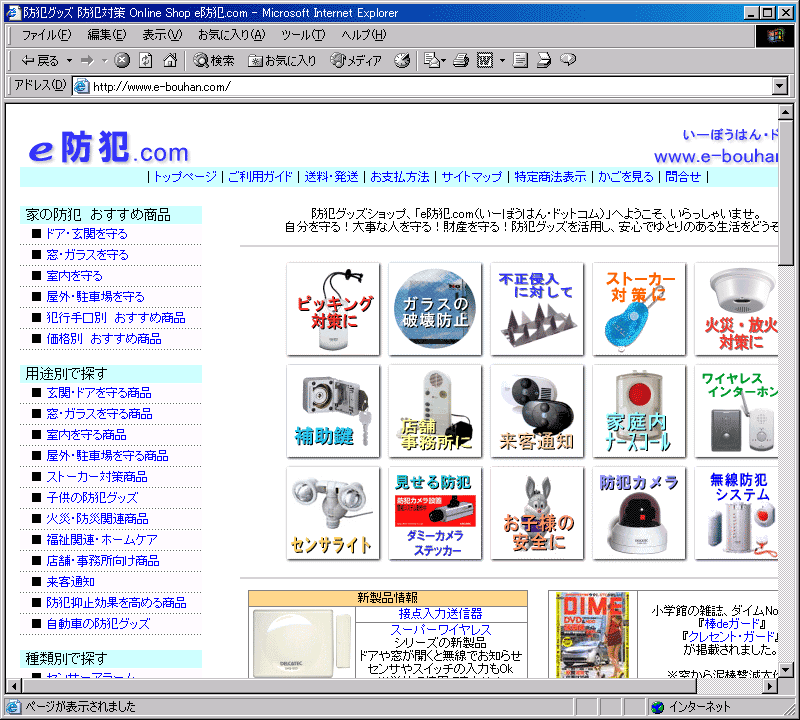The image size is (800, 720).
Task: Open sidebar link ストーカー対策商品
Action: click(97, 477)
